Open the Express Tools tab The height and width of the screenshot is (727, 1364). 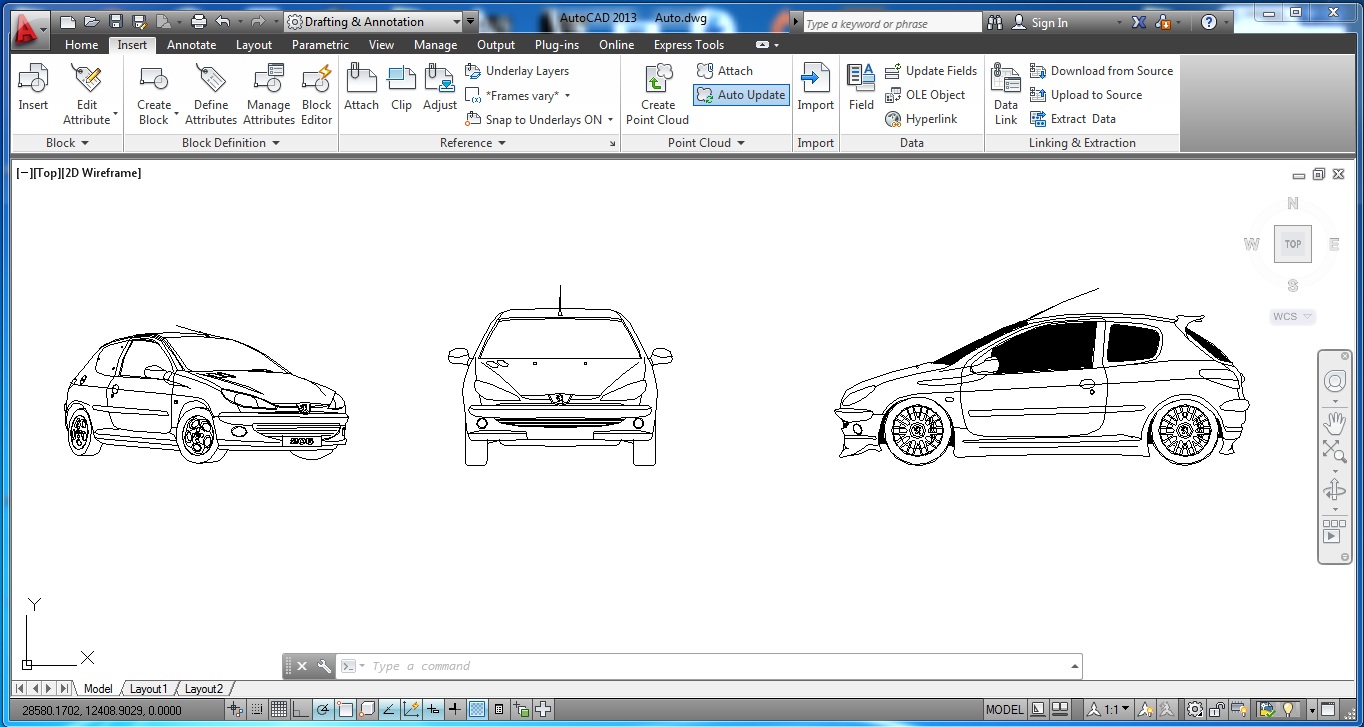[688, 45]
